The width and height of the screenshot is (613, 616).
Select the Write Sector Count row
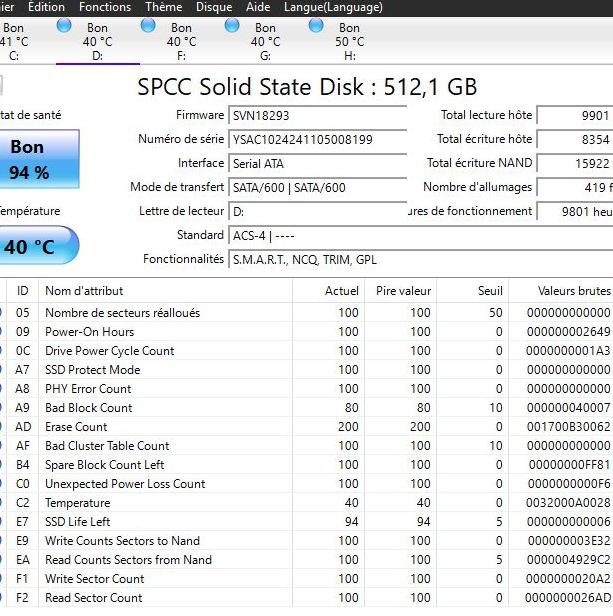tap(306, 579)
